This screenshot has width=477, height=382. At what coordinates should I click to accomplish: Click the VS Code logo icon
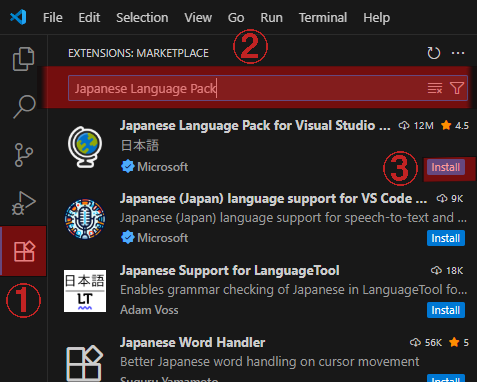point(18,17)
